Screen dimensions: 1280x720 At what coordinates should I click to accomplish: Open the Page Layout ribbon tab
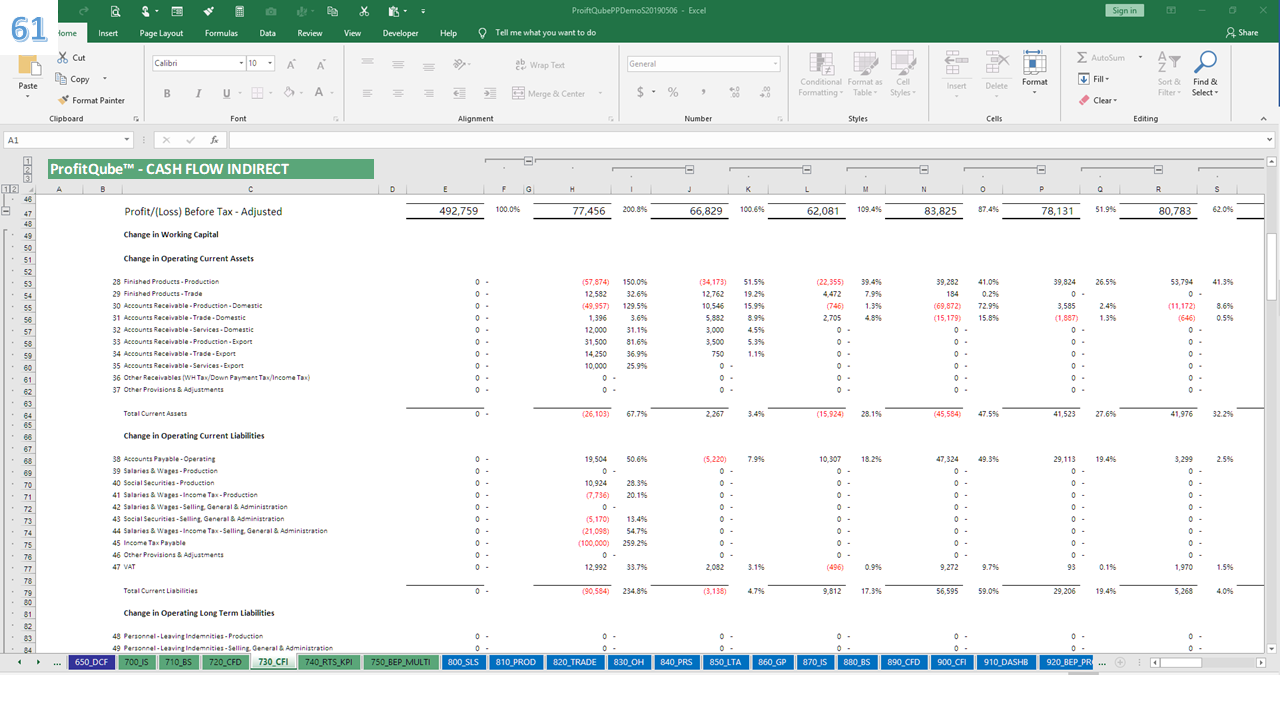(x=161, y=33)
